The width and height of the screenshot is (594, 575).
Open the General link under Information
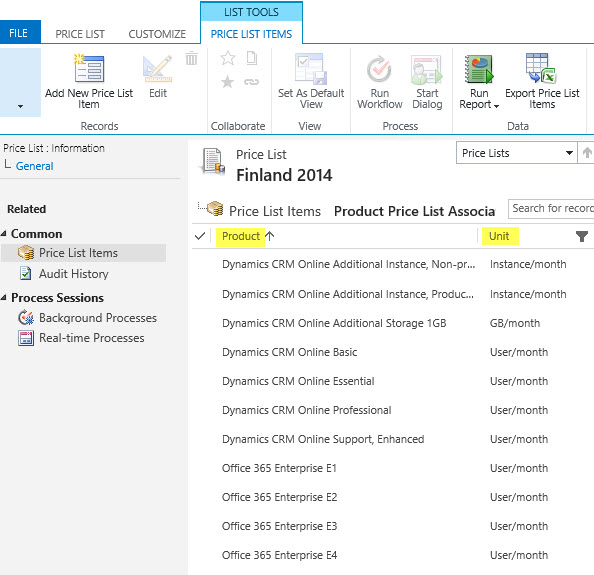tap(34, 166)
